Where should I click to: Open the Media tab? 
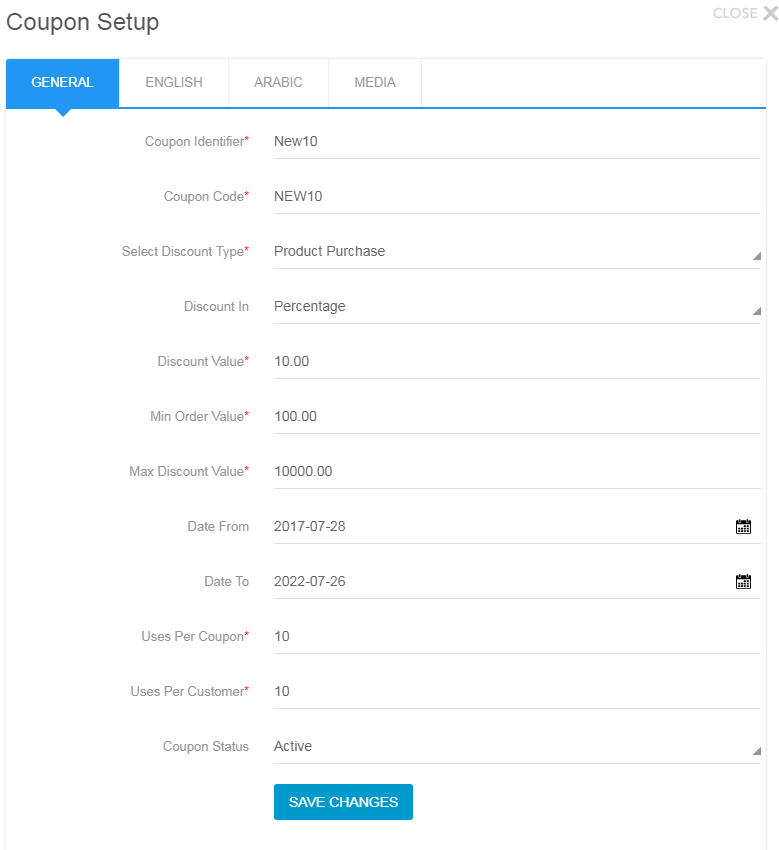click(375, 82)
